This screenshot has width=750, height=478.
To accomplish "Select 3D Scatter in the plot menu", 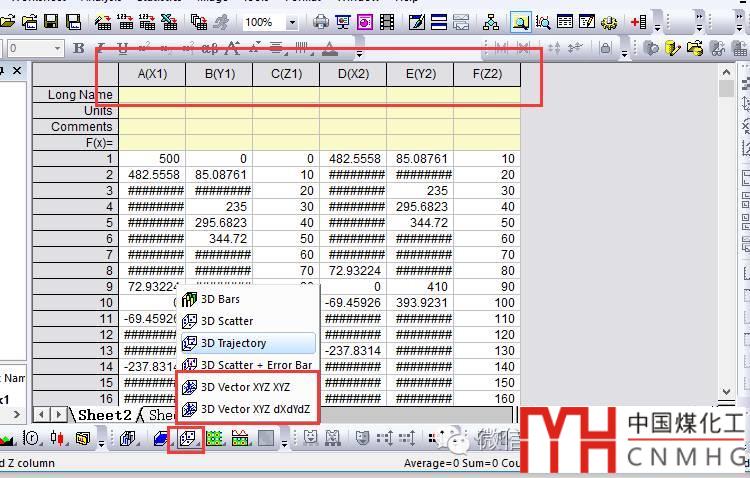I will pyautogui.click(x=226, y=321).
